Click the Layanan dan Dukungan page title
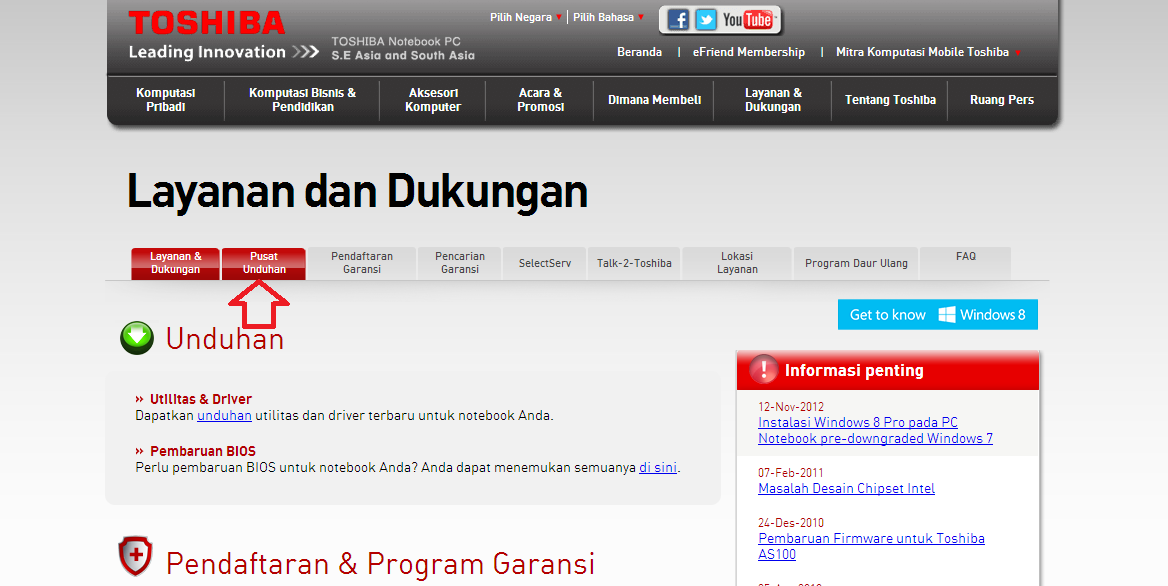 click(x=357, y=191)
